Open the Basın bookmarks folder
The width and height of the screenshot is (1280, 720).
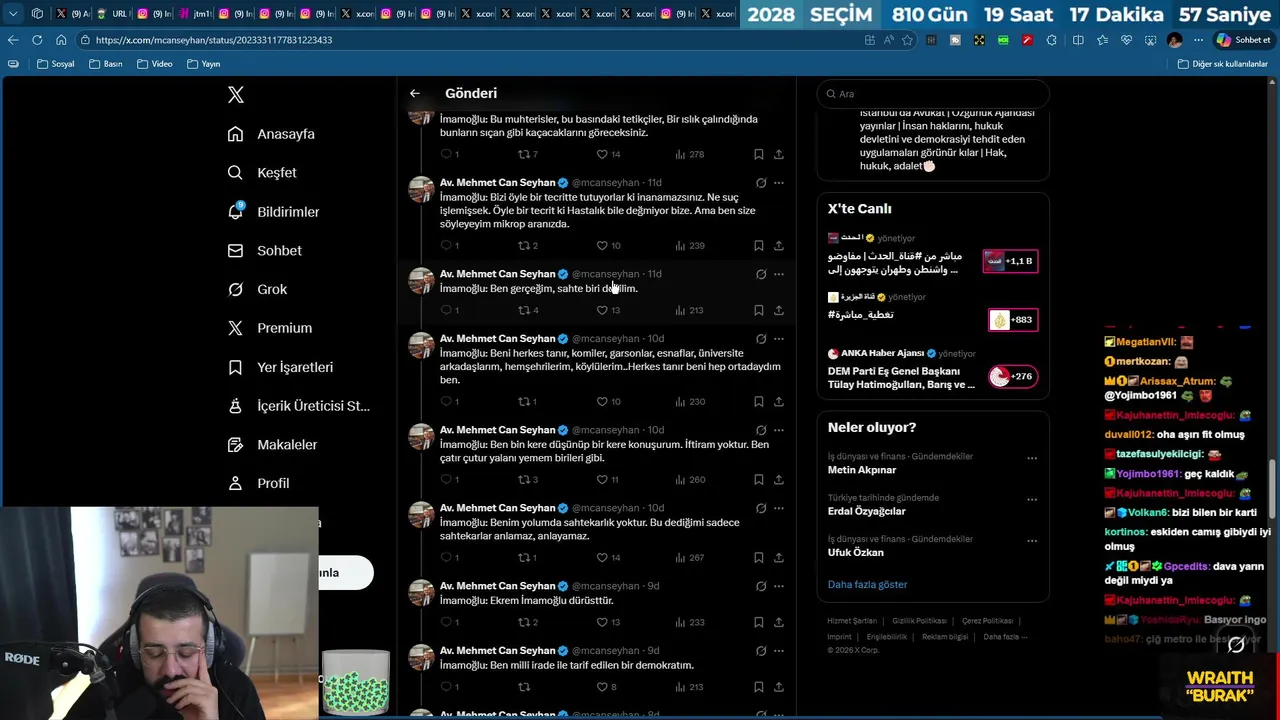106,64
